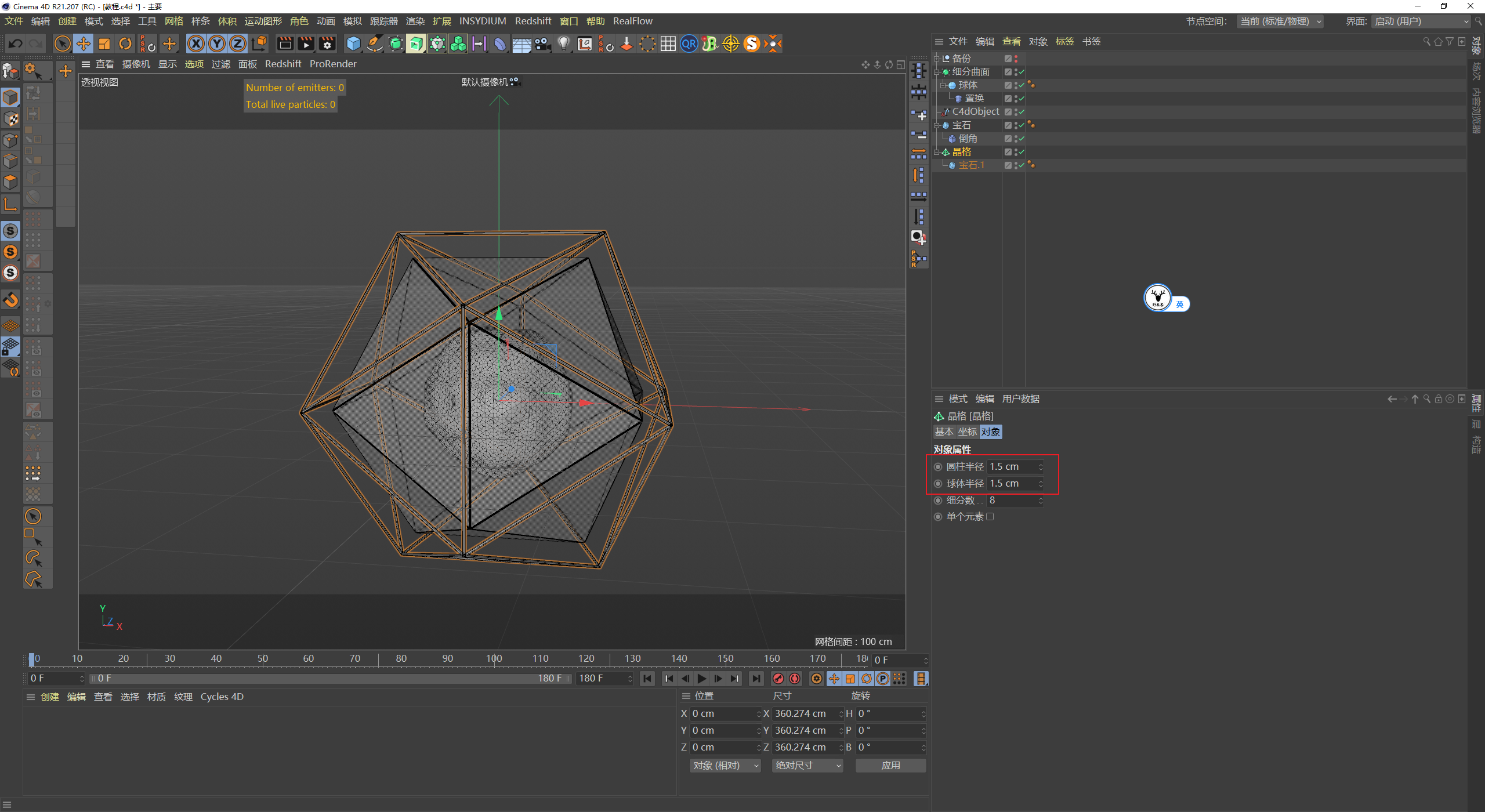The height and width of the screenshot is (812, 1485).
Task: Toggle the X axis lock
Action: tap(196, 43)
